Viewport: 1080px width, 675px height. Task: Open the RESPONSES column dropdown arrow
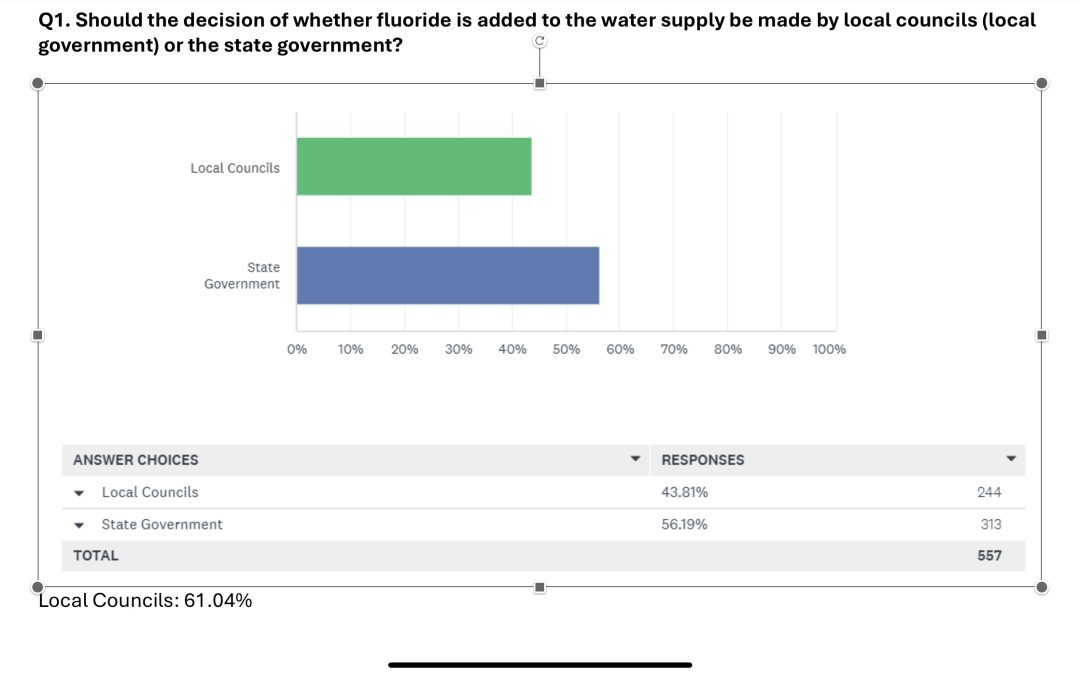click(x=1011, y=459)
